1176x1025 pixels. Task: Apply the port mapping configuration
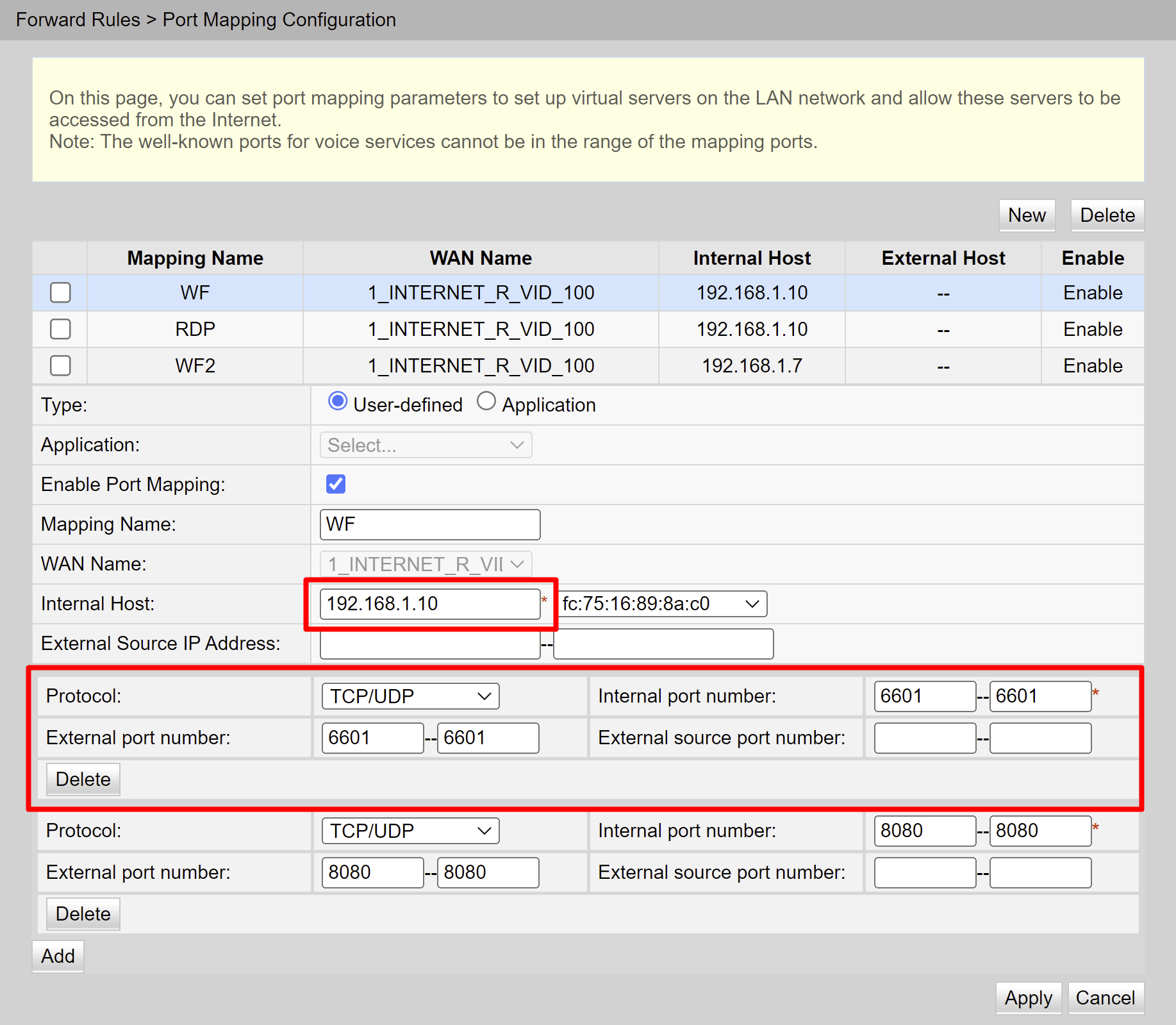[1028, 998]
